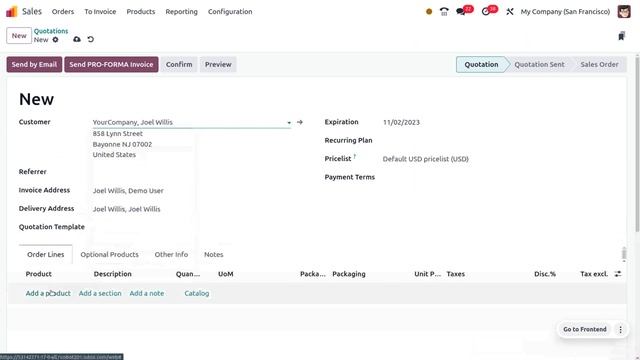Click the Taxes column header
The width and height of the screenshot is (640, 360).
[456, 274]
